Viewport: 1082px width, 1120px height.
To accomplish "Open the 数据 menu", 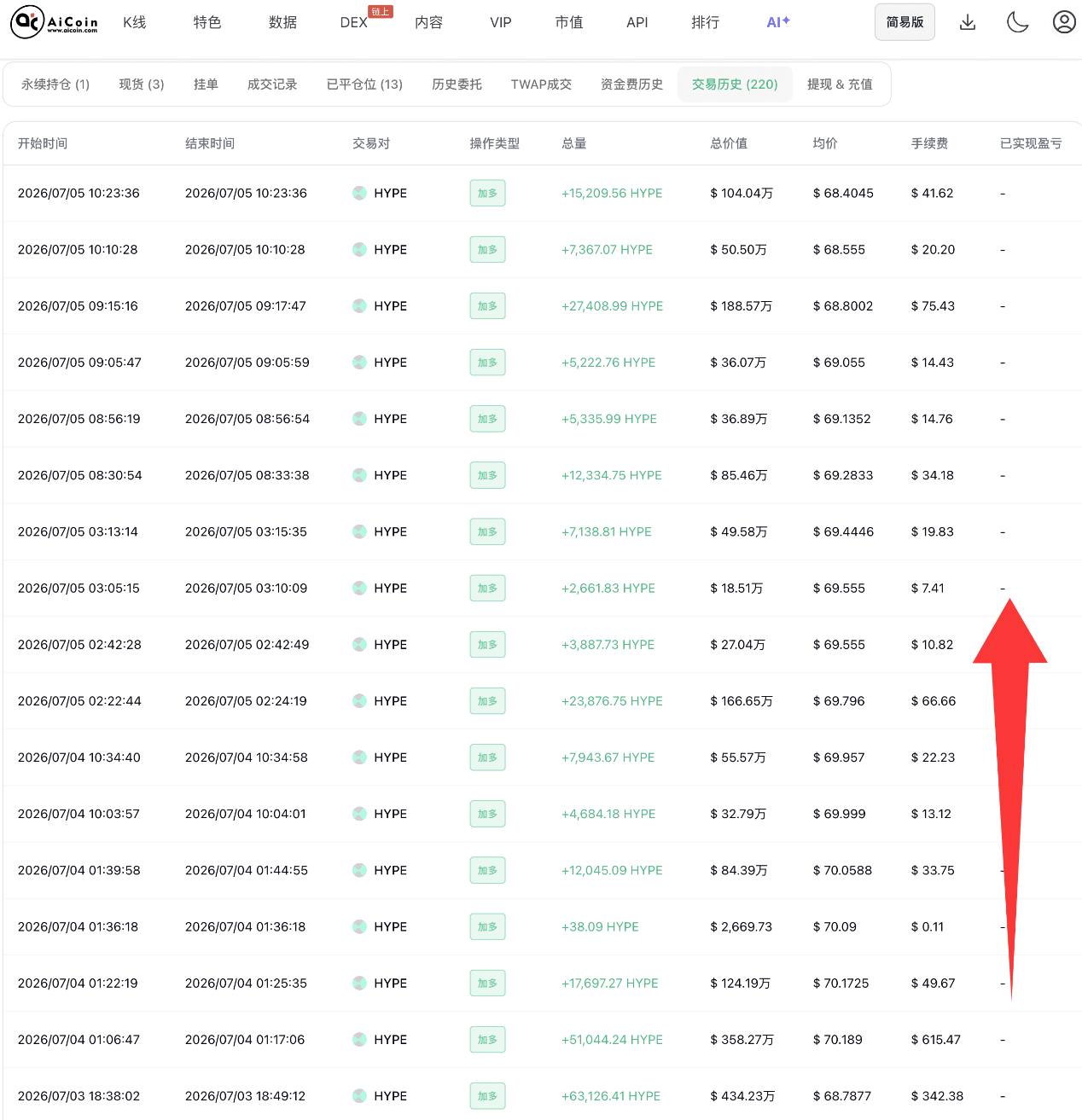I will pyautogui.click(x=282, y=22).
